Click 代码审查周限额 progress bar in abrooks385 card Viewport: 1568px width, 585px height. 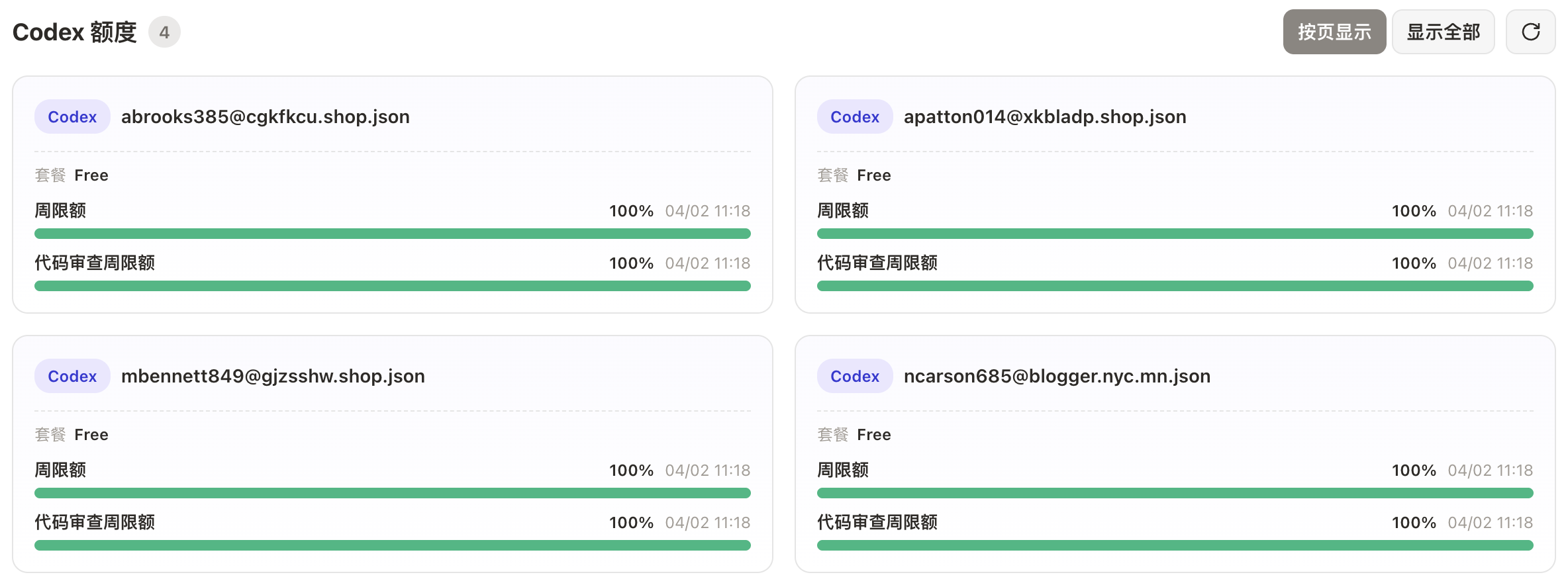click(x=393, y=286)
